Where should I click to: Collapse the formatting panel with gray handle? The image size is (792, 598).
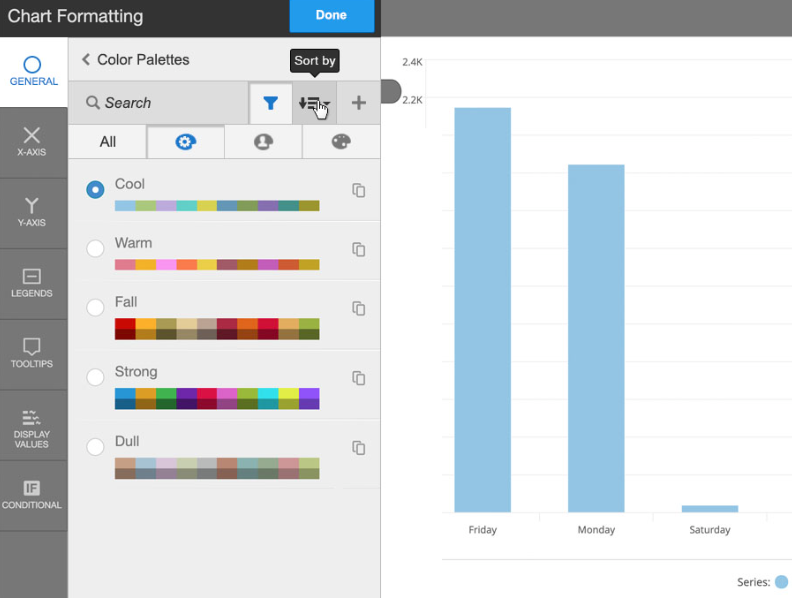tap(390, 92)
